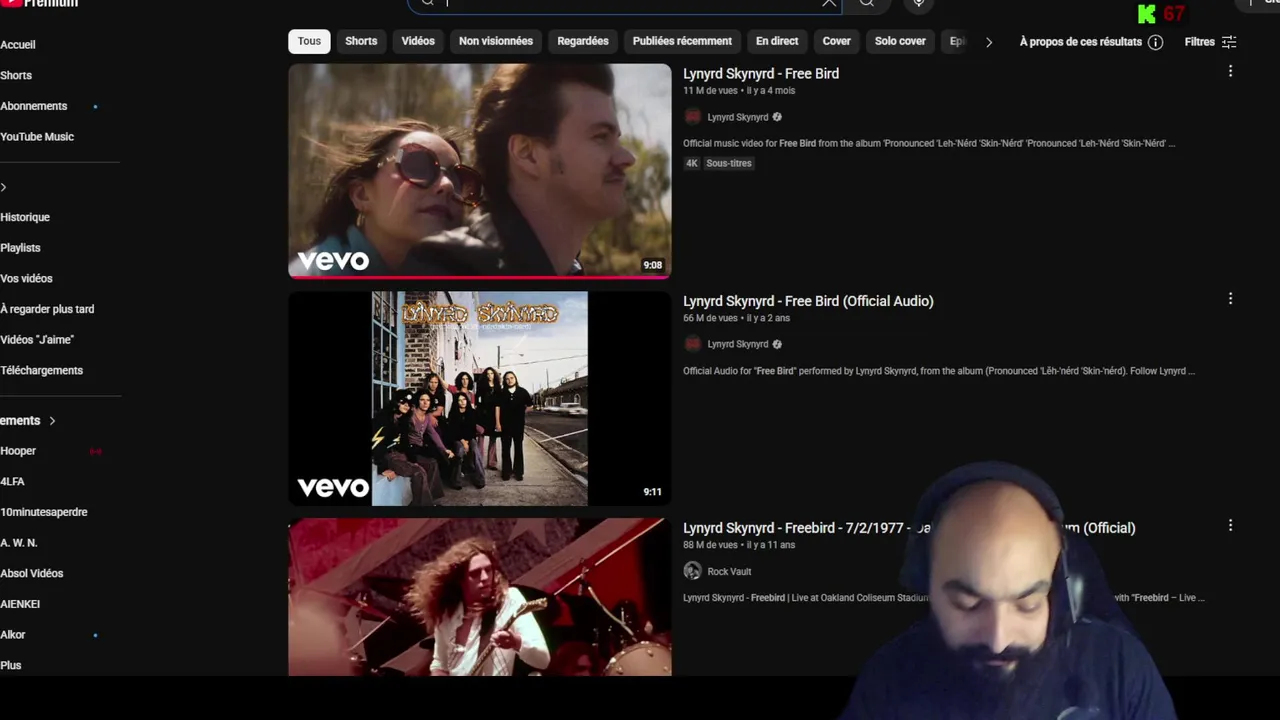The height and width of the screenshot is (720, 1280).
Task: Open Shorts in the sidebar
Action: coord(16,75)
